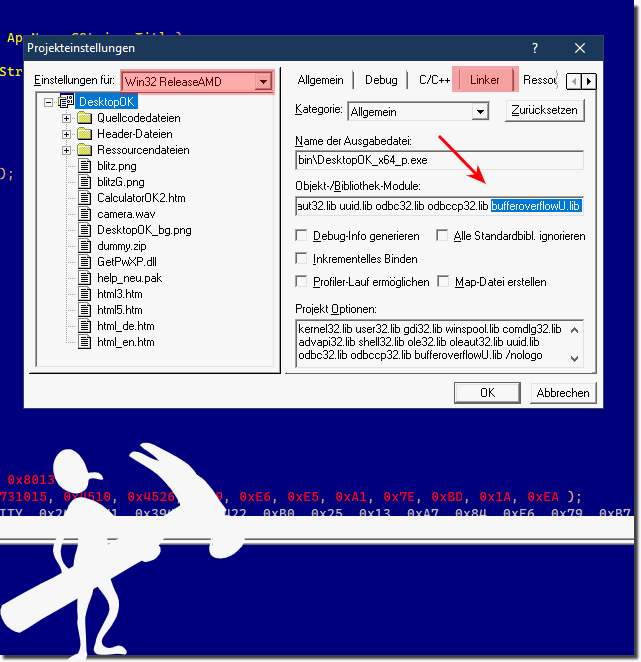This screenshot has width=641, height=662.
Task: Enable Debug-Info generieren checkbox
Action: coord(301,236)
